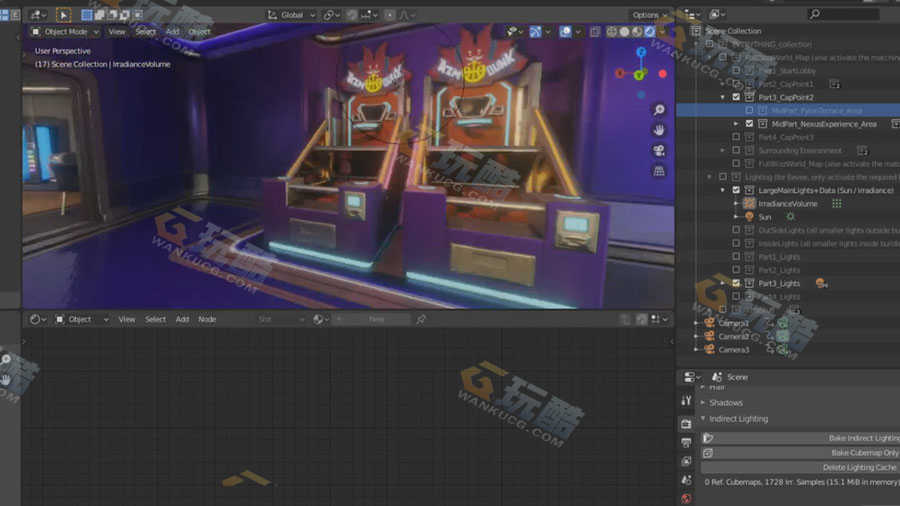Viewport: 900px width, 506px height.
Task: Click the IrradianceVolume green grid data icon
Action: pyautogui.click(x=837, y=204)
